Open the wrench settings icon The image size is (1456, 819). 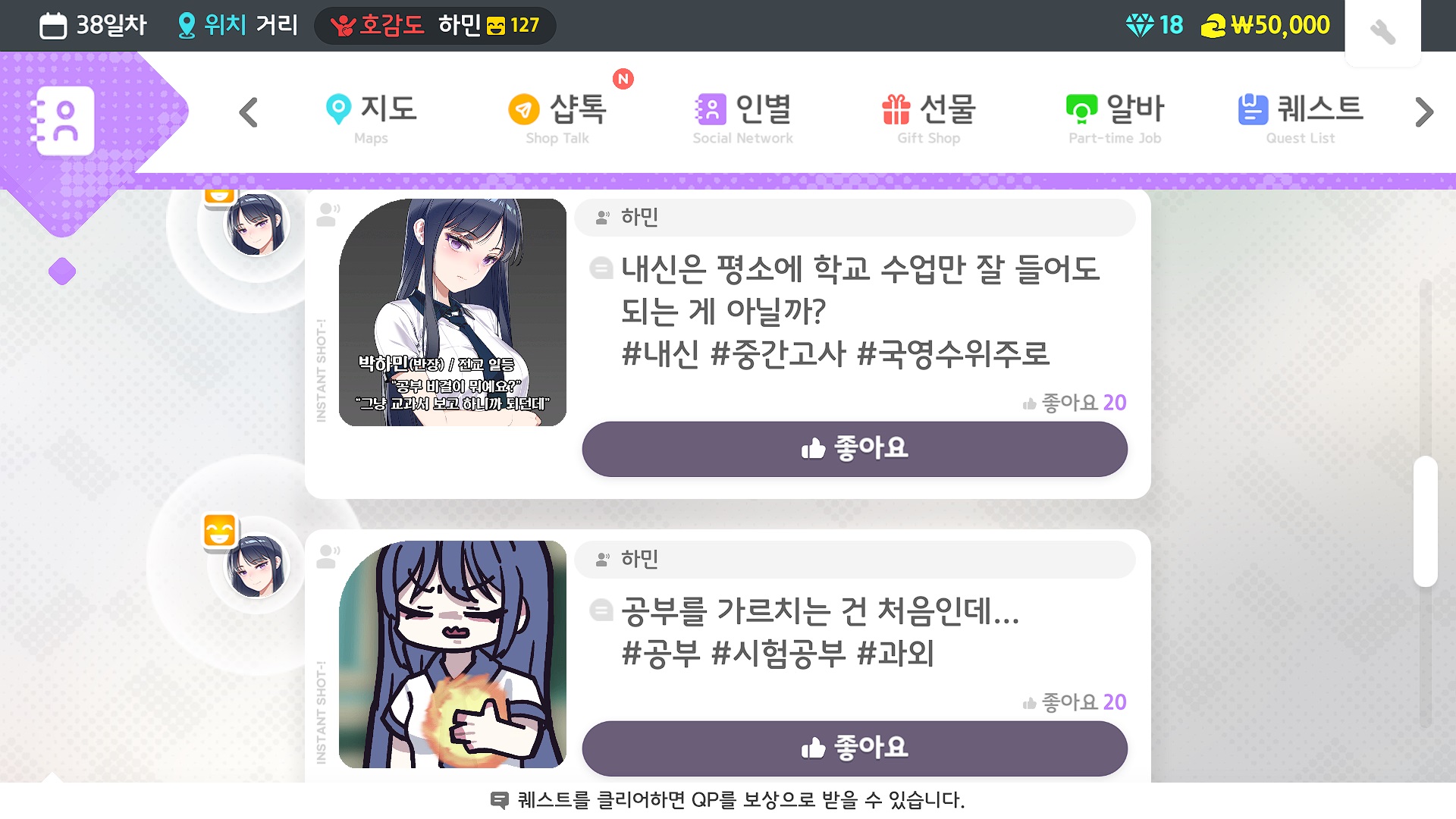pyautogui.click(x=1382, y=32)
